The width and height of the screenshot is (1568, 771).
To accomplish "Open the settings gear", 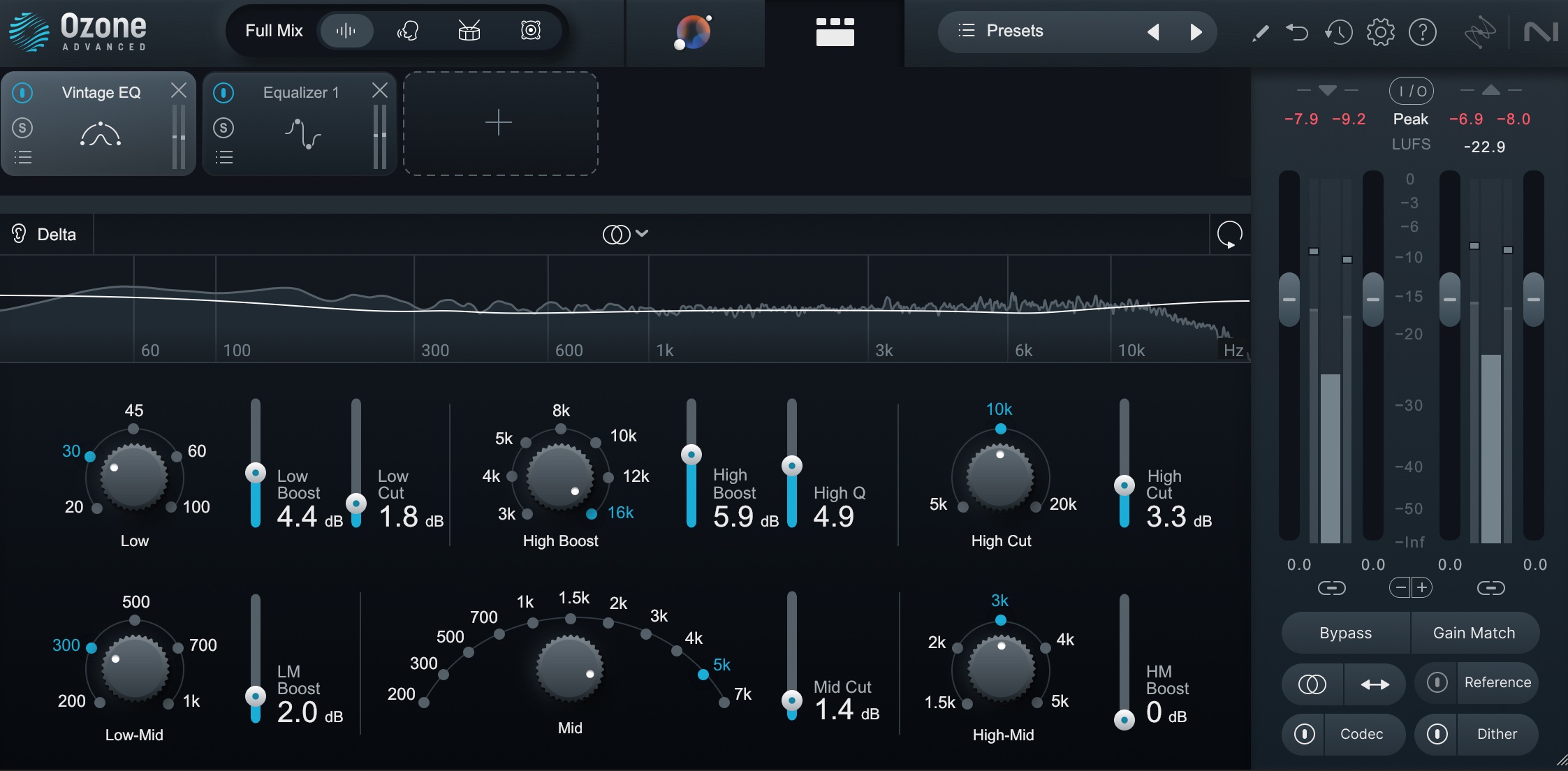I will (x=1380, y=32).
